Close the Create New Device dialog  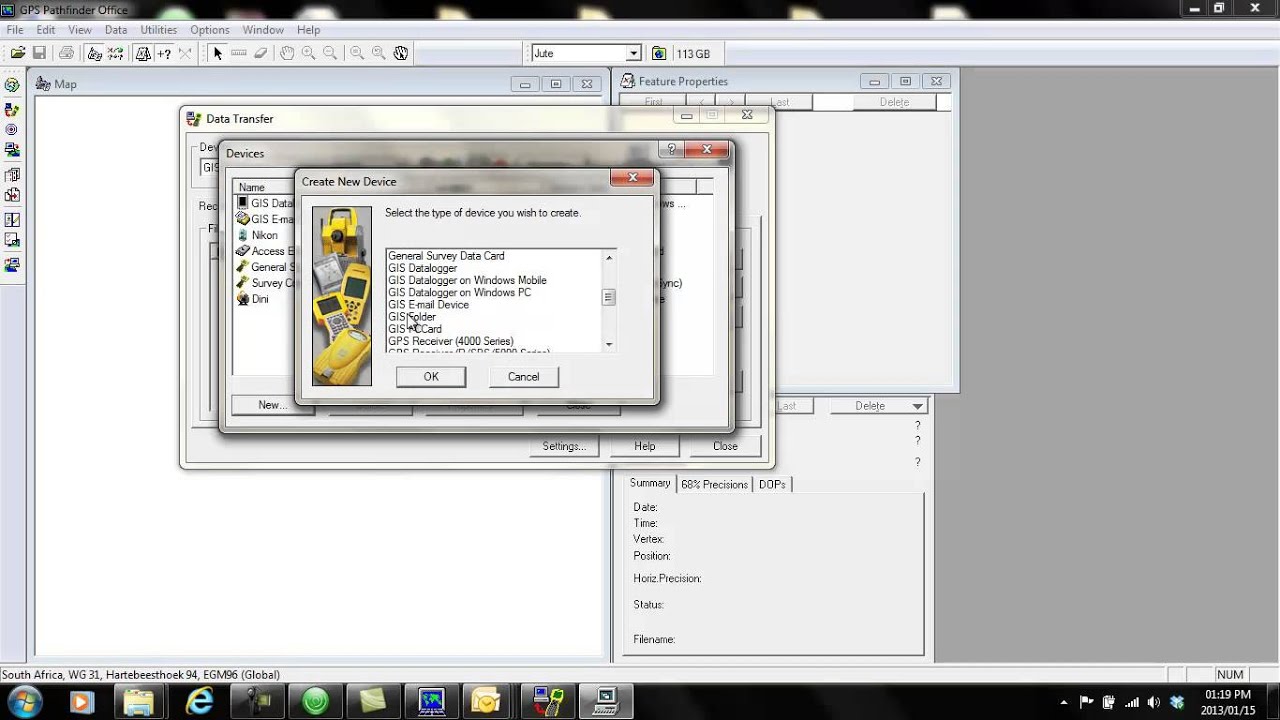click(x=632, y=179)
